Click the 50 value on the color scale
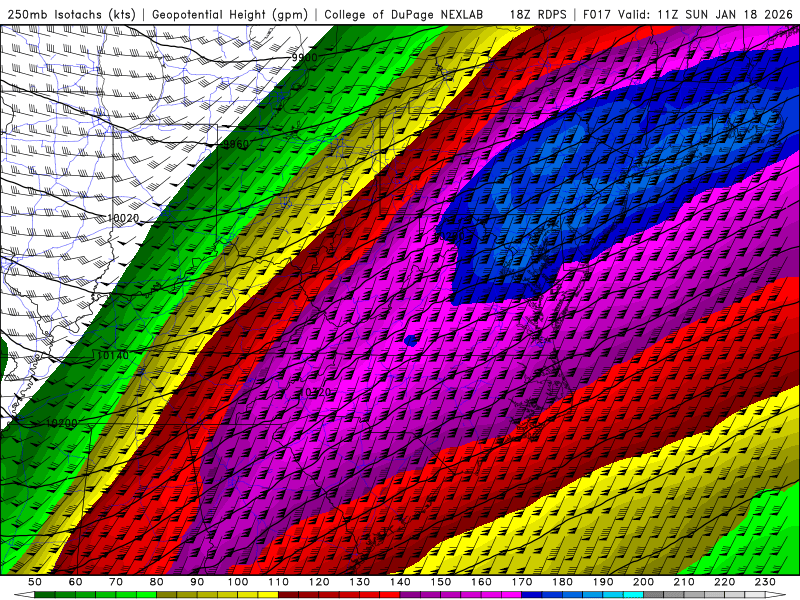 coord(35,582)
